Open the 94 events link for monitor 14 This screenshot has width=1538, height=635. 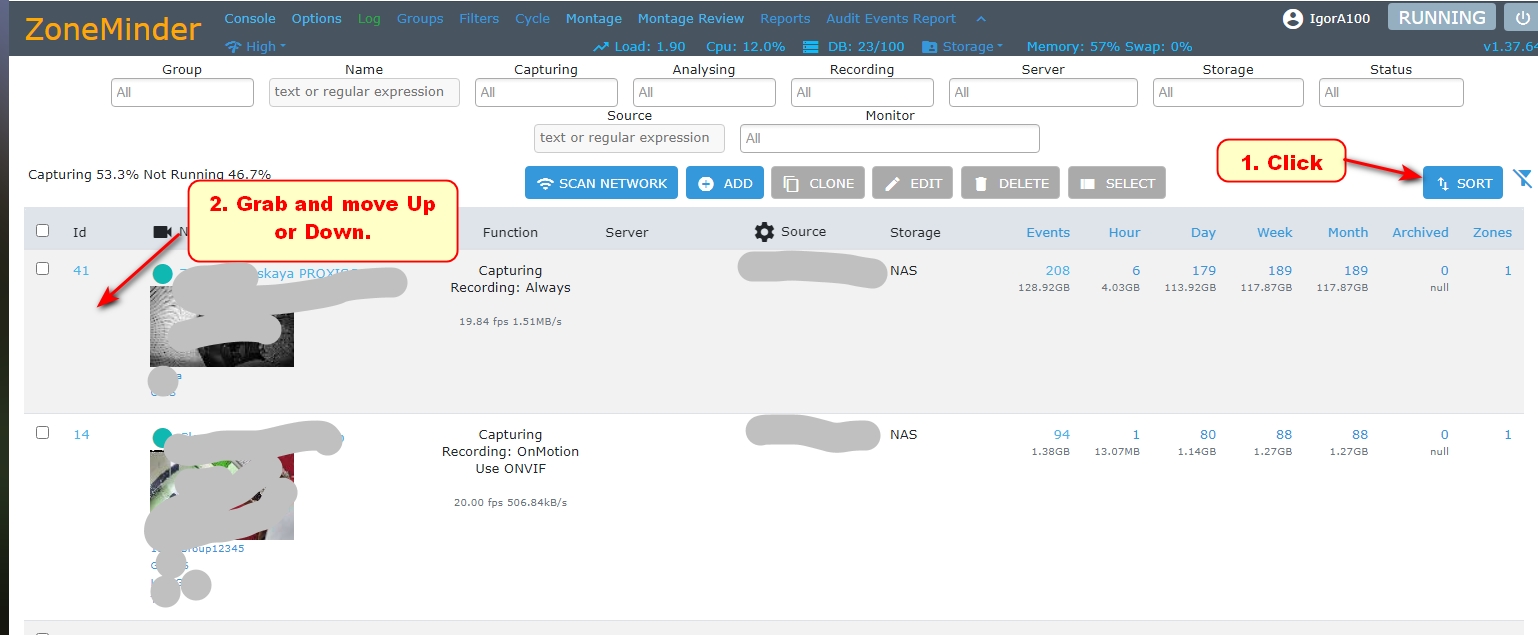tap(1061, 434)
